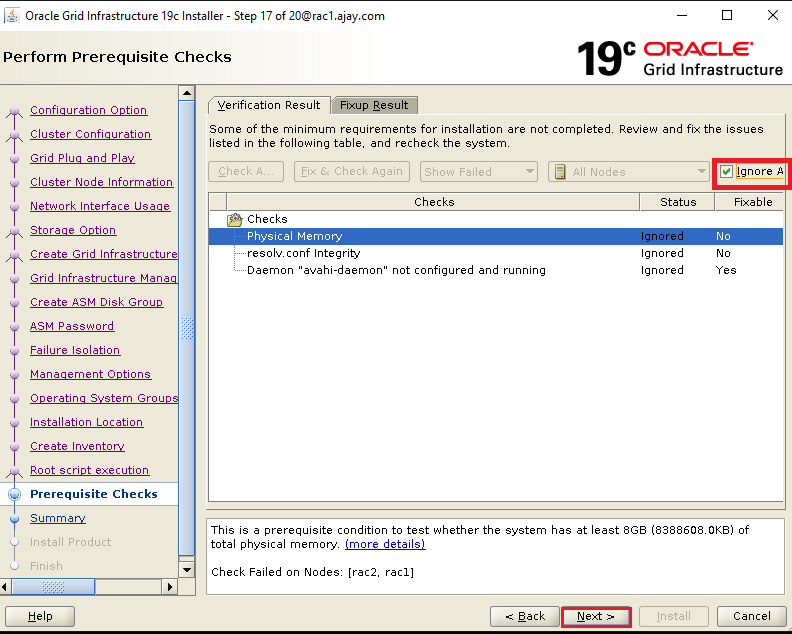This screenshot has height=634, width=792.
Task: Click the Fix & Check Again button
Action: (352, 172)
